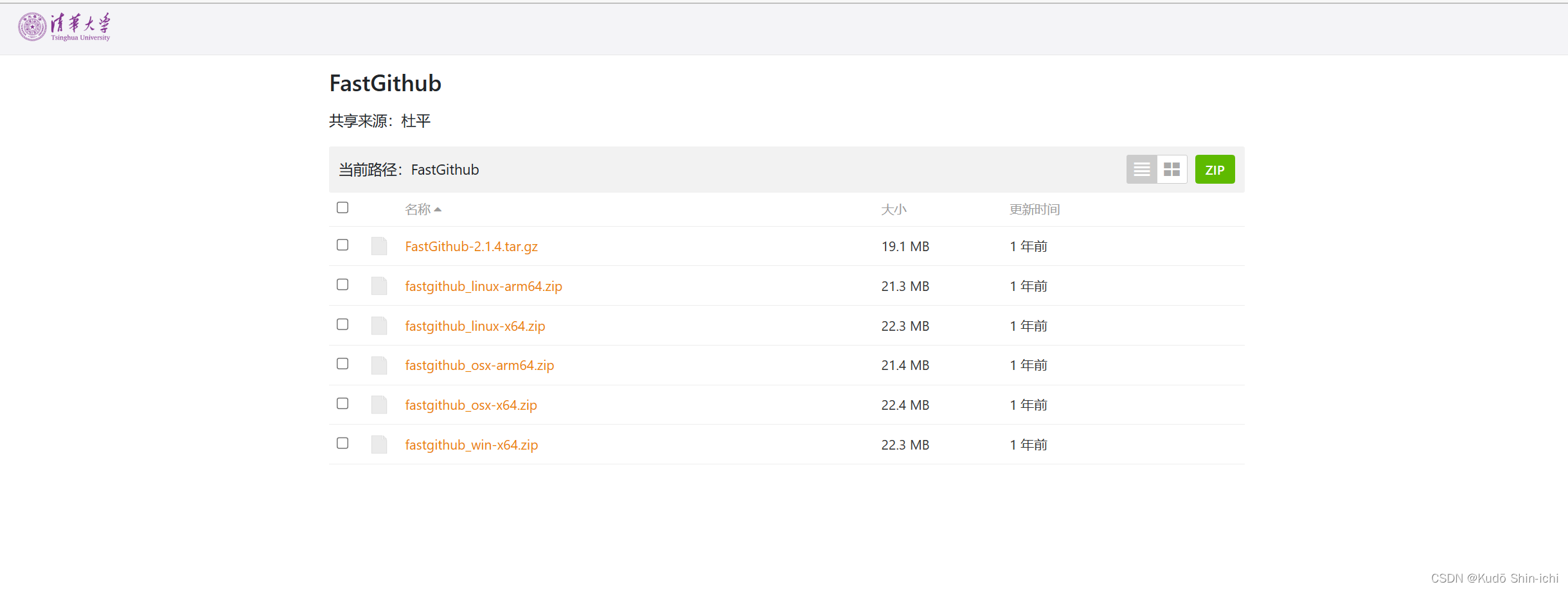Screen dimensions: 1568x589
Task: Open fastgithub_osx-x64.zip link
Action: point(471,405)
